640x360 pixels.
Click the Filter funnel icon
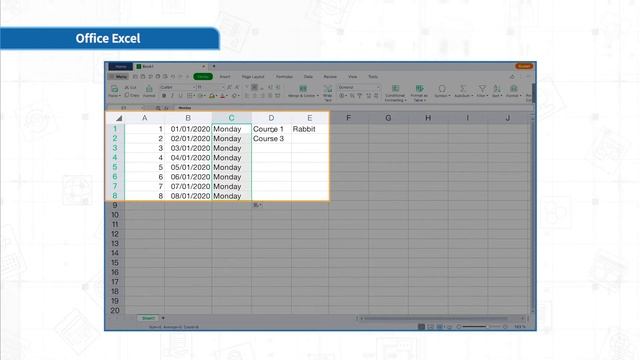(482, 89)
